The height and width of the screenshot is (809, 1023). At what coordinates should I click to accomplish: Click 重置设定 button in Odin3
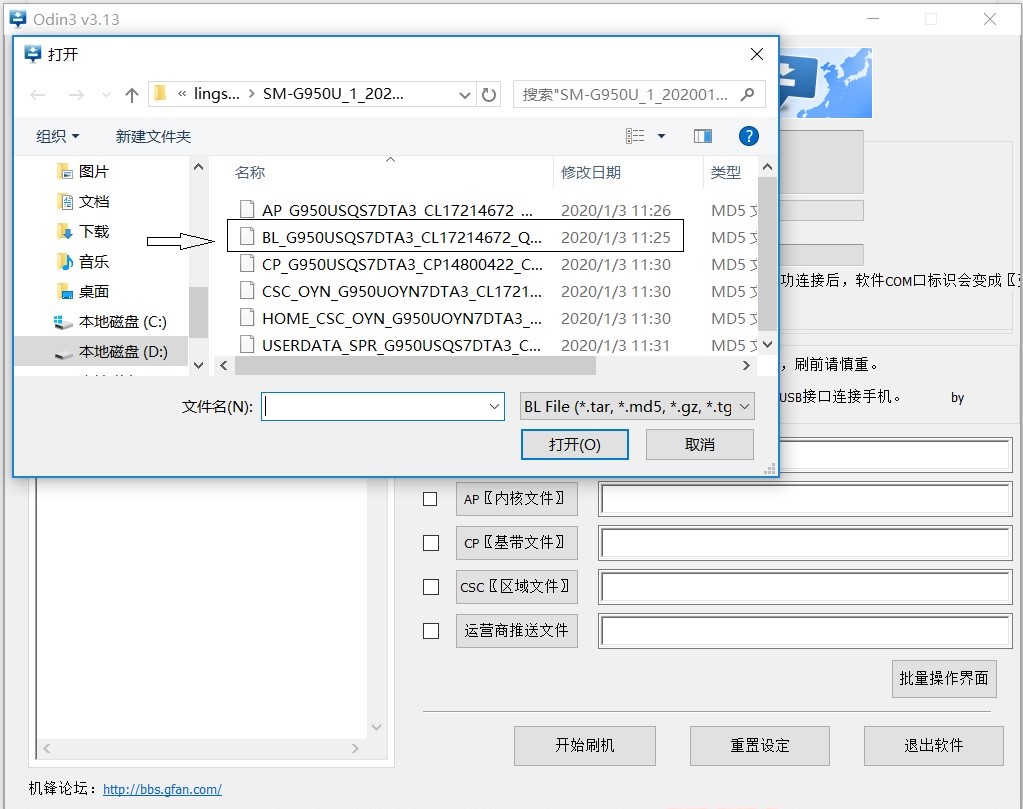[760, 746]
